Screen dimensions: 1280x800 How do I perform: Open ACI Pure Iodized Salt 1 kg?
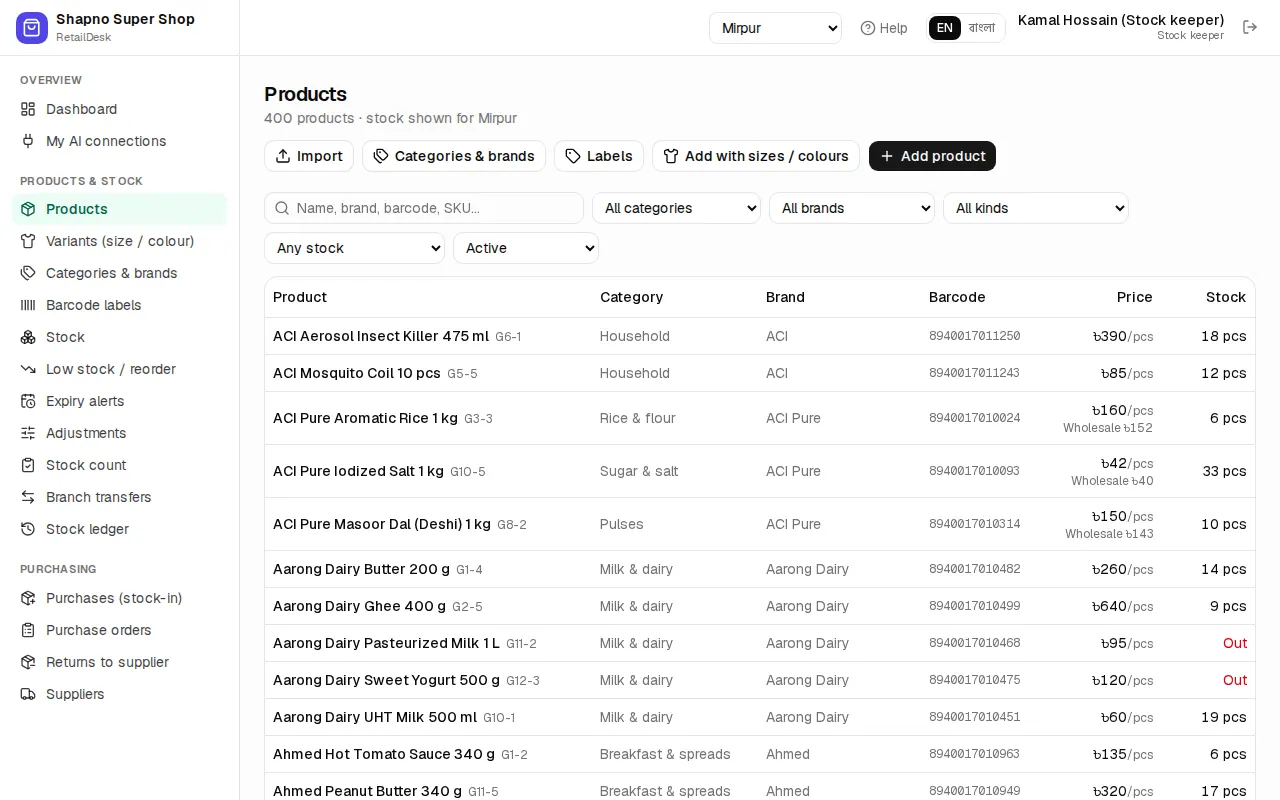(x=358, y=471)
